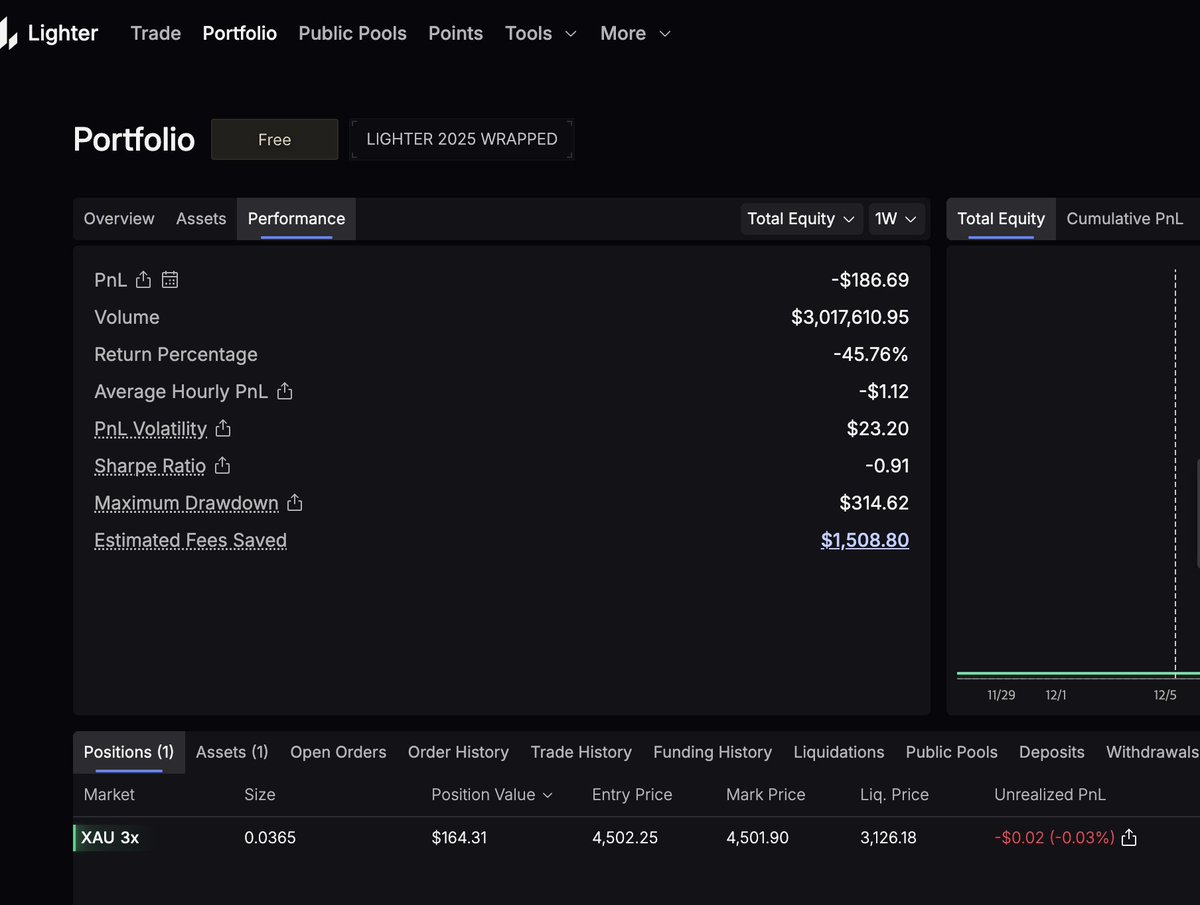Click the $164.31 position value cell
Viewport: 1200px width, 905px height.
(x=459, y=838)
